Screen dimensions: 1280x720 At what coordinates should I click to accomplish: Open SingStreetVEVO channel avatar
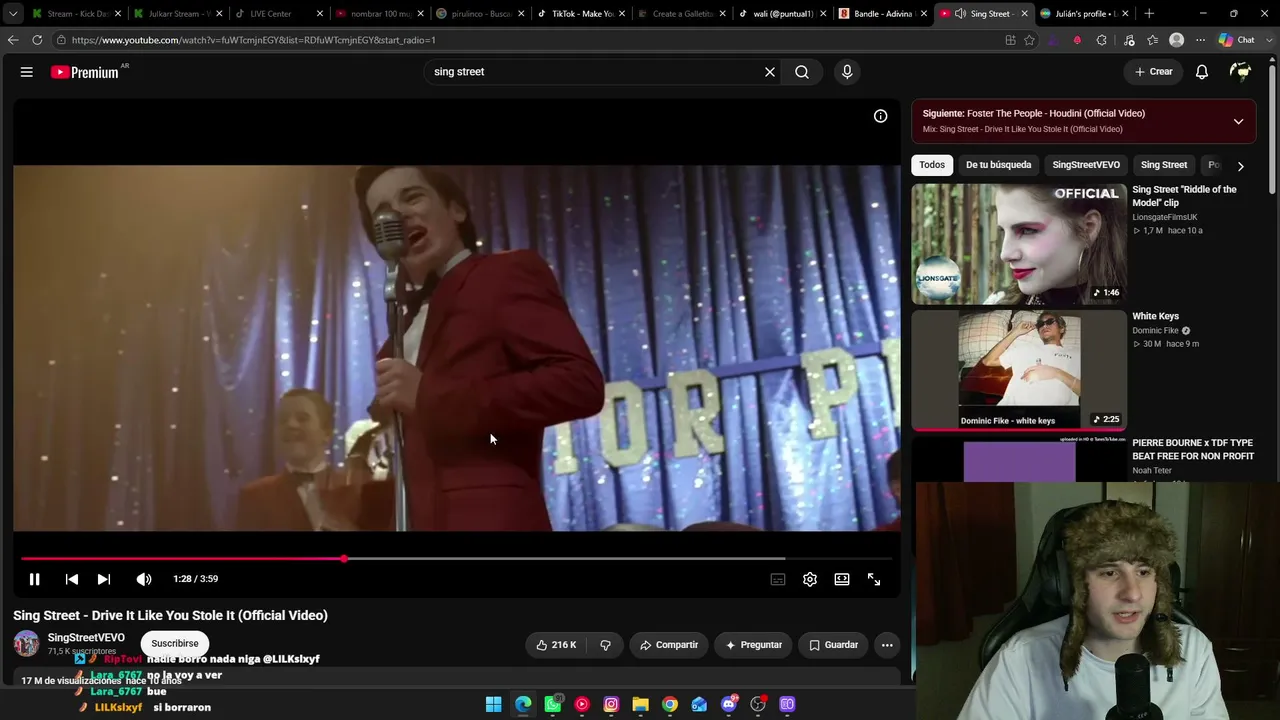pos(26,643)
